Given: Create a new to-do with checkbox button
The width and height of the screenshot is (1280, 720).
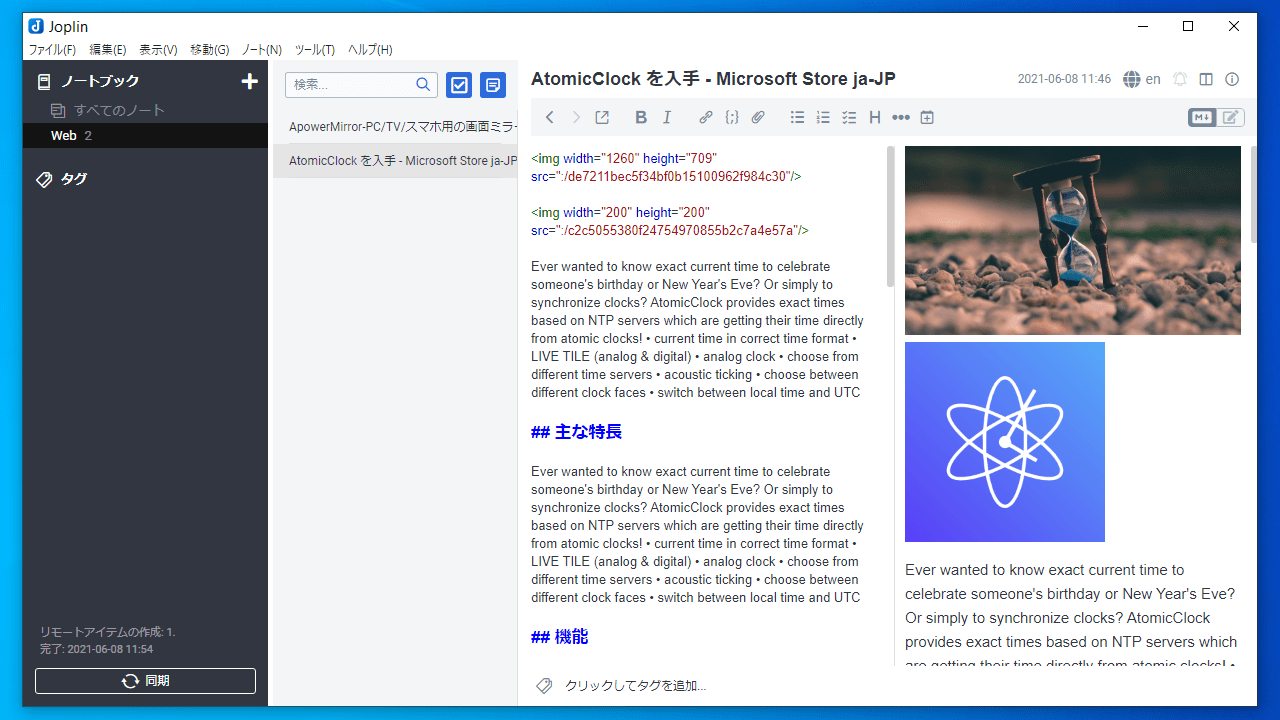Looking at the screenshot, I should [x=459, y=85].
